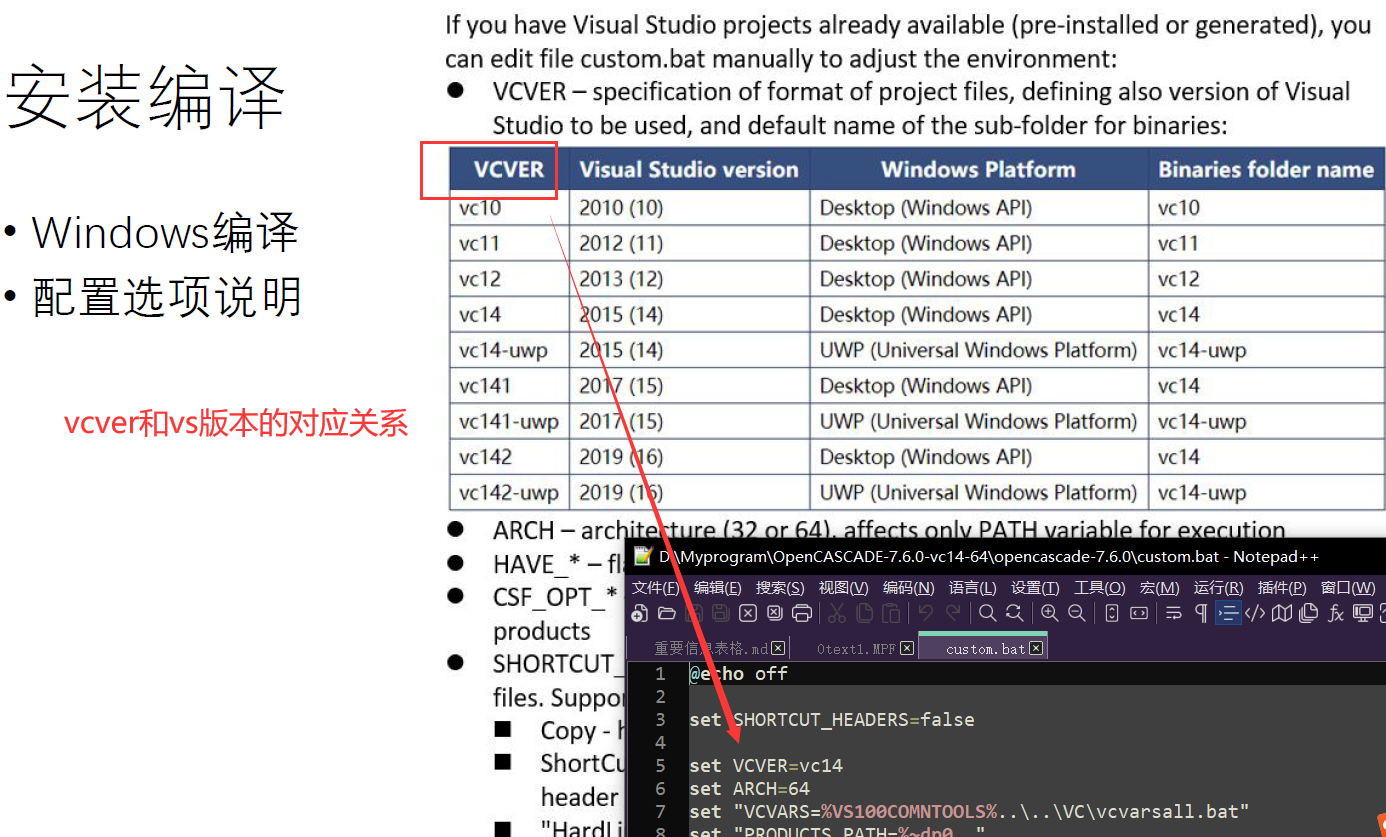The height and width of the screenshot is (837, 1386).
Task: Open the Replace tool icon
Action: 1014,613
